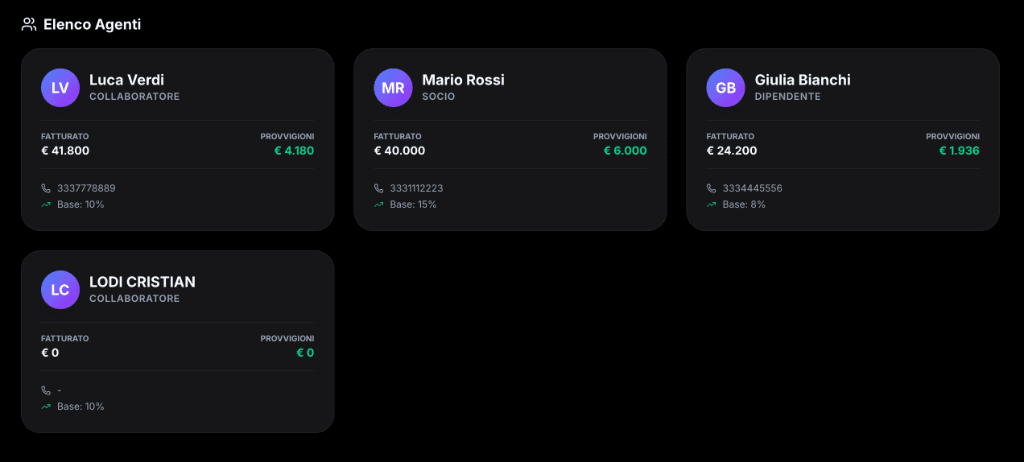Viewport: 1024px width, 462px height.
Task: Click phone icon on LODI CRISTIAN card
Action: (46, 390)
